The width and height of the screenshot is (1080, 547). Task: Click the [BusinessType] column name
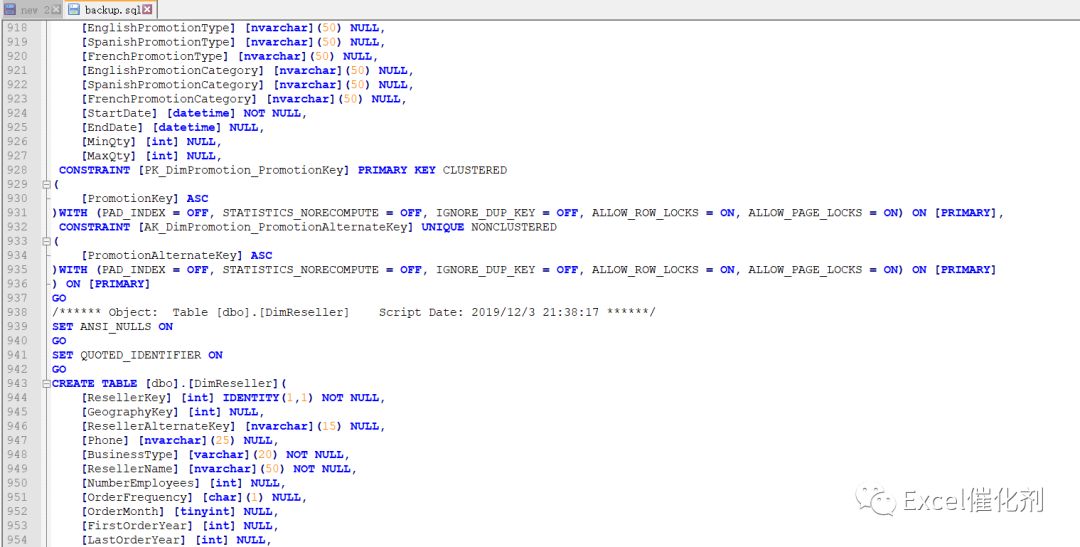coord(130,455)
